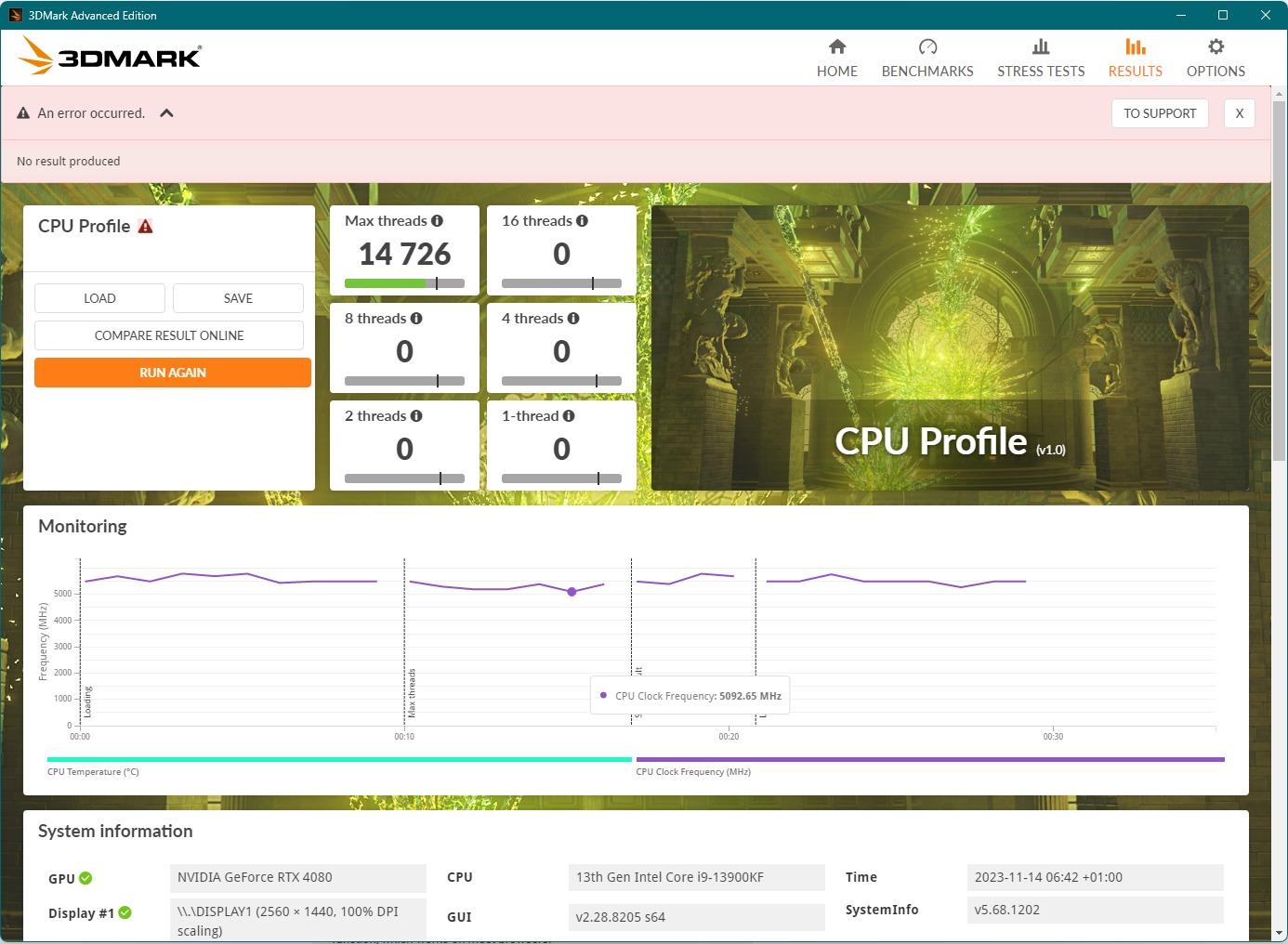The image size is (1288, 944).
Task: Click info icon beside 16 threads
Action: [x=582, y=221]
